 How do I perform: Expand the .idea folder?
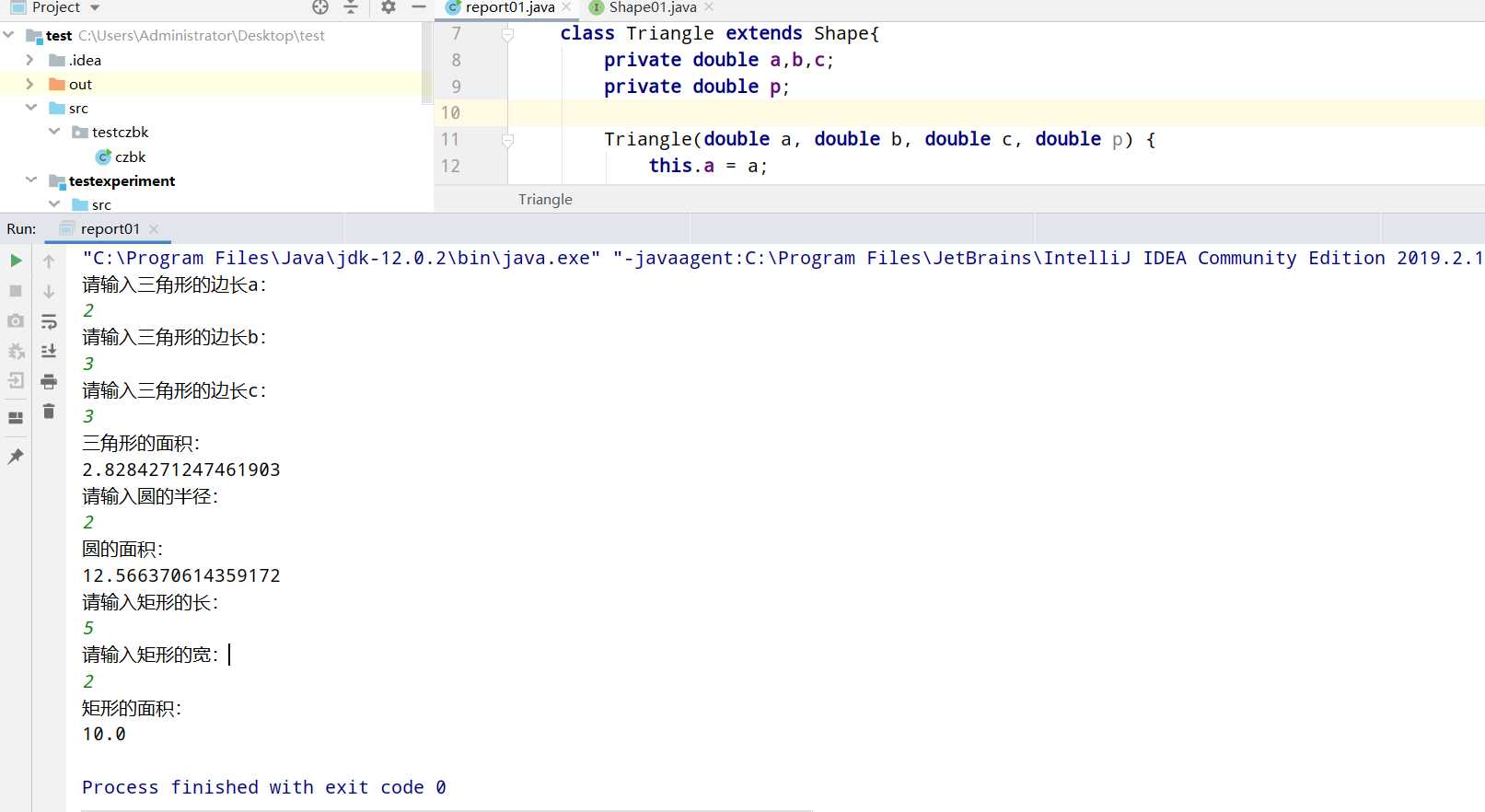coord(29,60)
